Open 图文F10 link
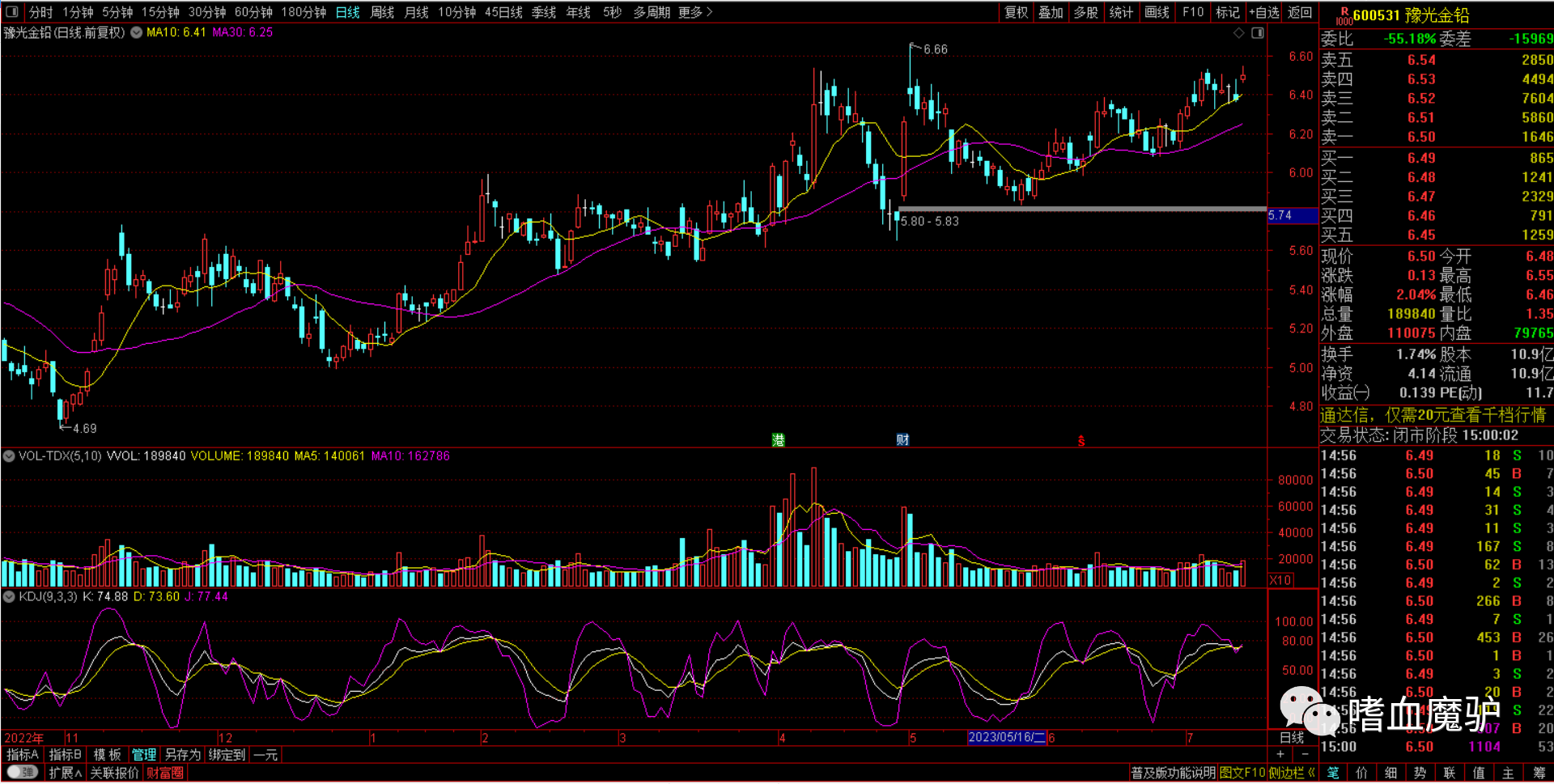1554x784 pixels. coord(1242,773)
